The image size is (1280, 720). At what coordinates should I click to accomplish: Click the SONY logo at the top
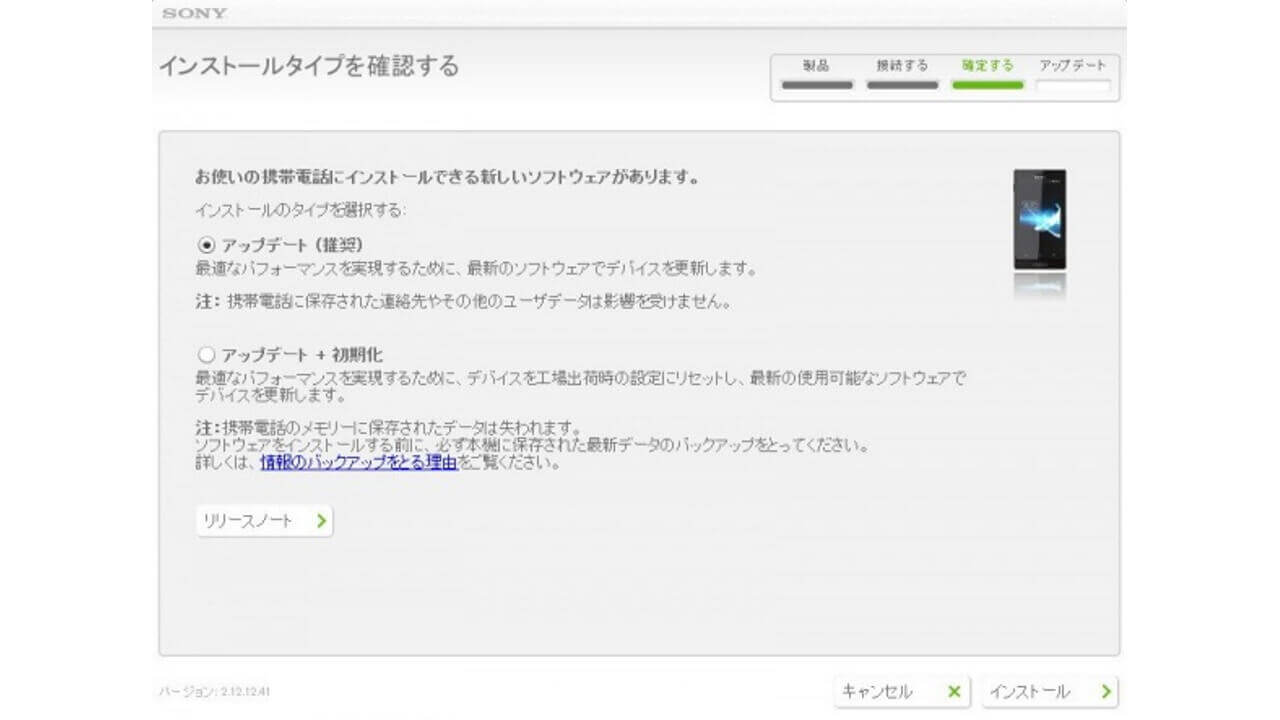coord(196,12)
